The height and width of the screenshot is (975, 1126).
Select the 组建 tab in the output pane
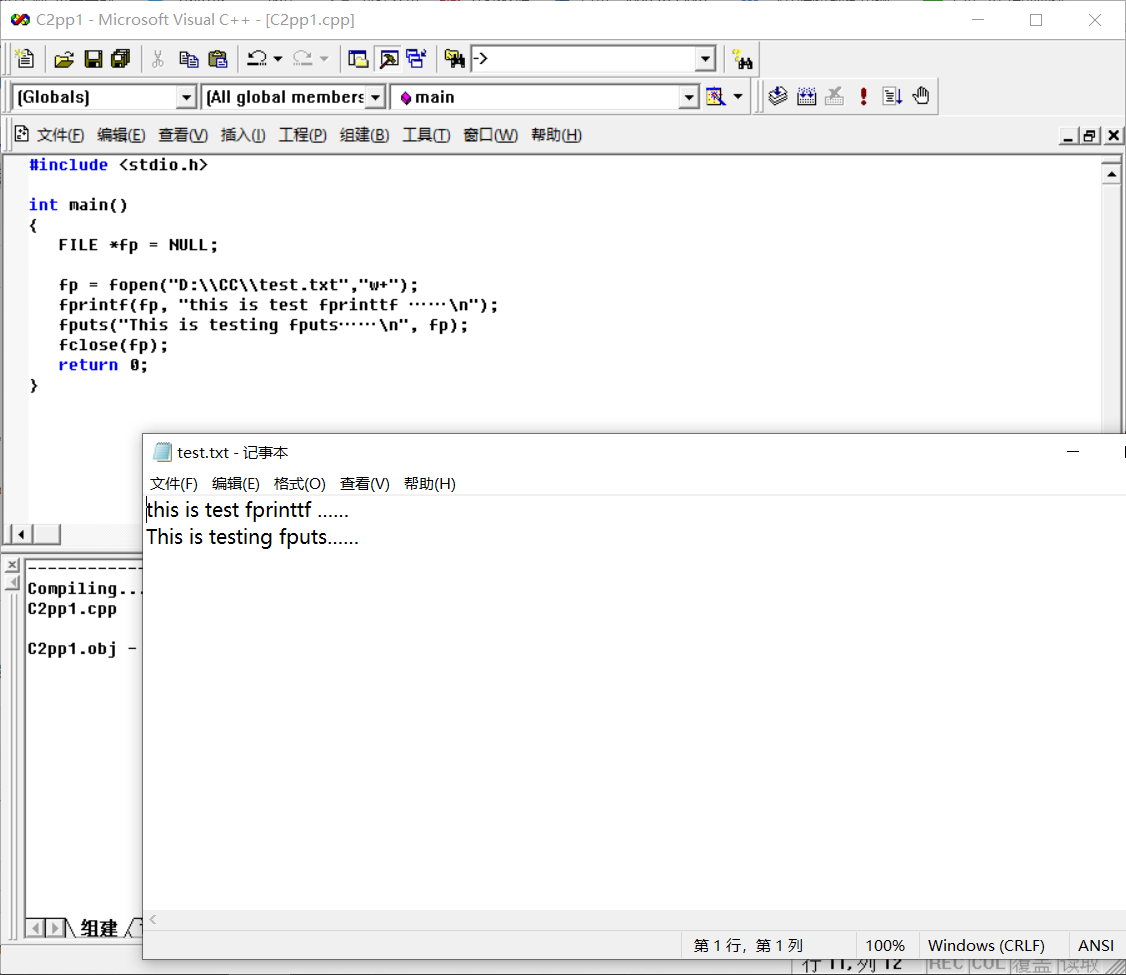click(x=99, y=928)
